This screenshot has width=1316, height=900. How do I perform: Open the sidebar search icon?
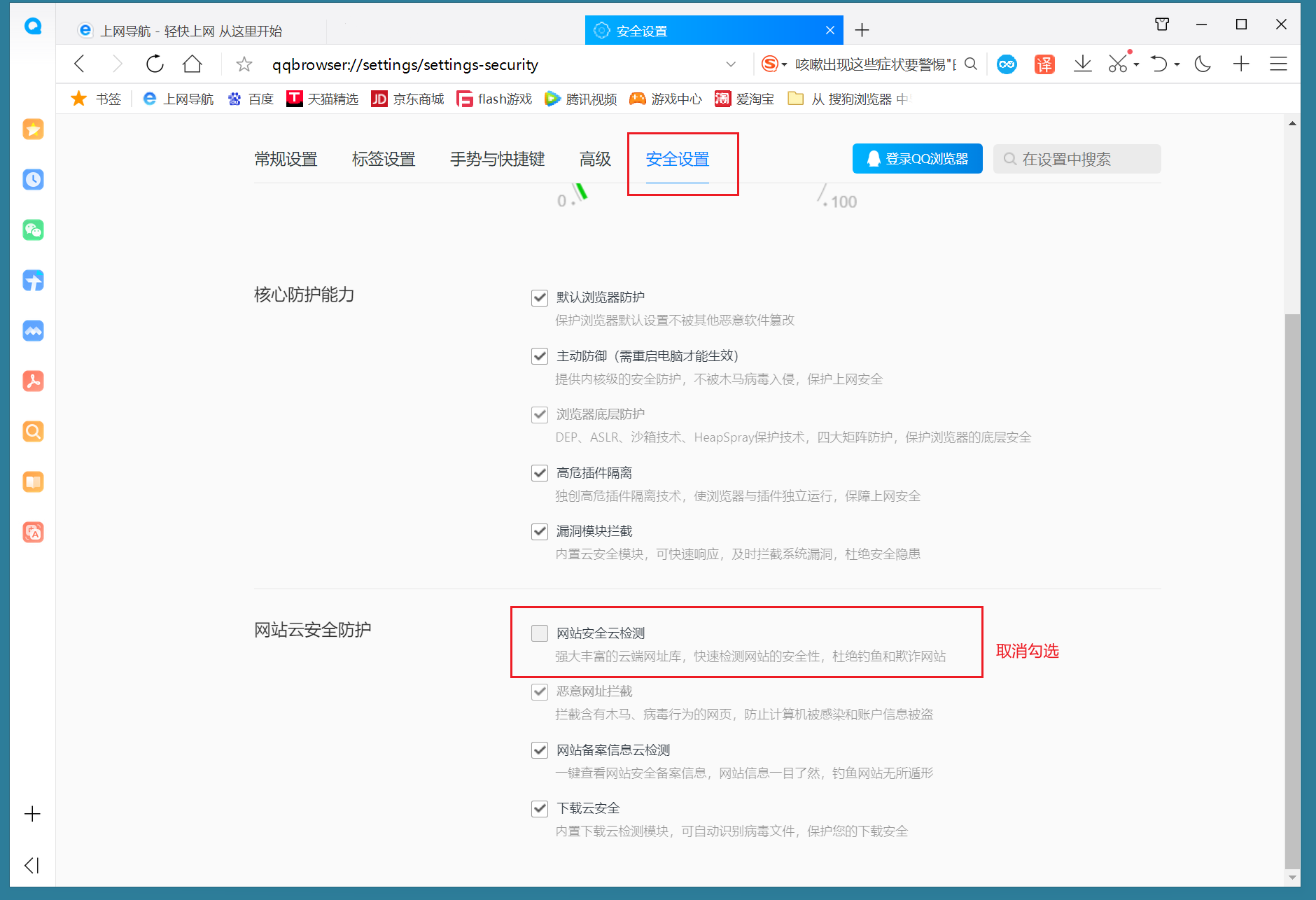click(32, 431)
